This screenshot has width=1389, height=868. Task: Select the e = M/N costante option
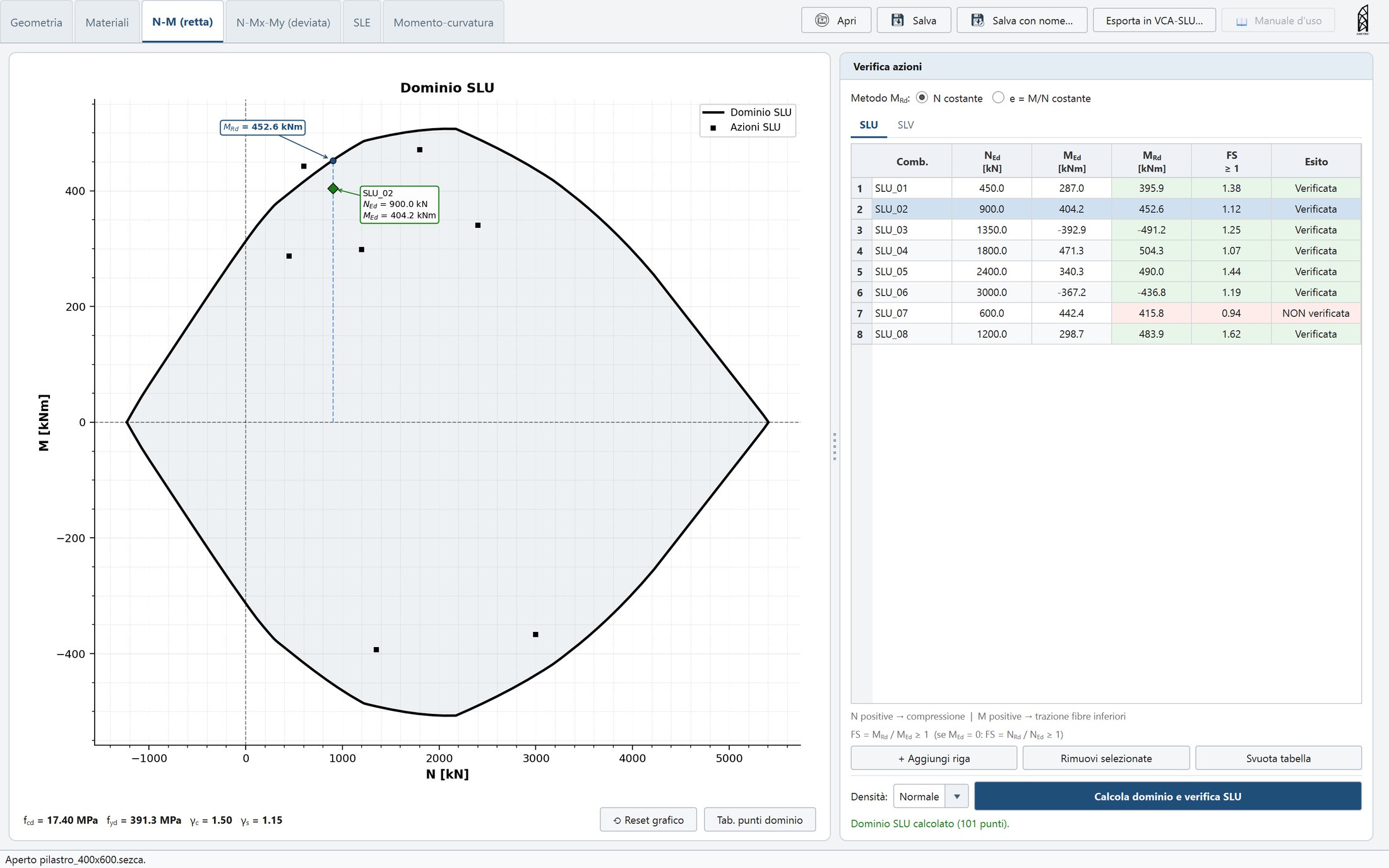coord(998,98)
